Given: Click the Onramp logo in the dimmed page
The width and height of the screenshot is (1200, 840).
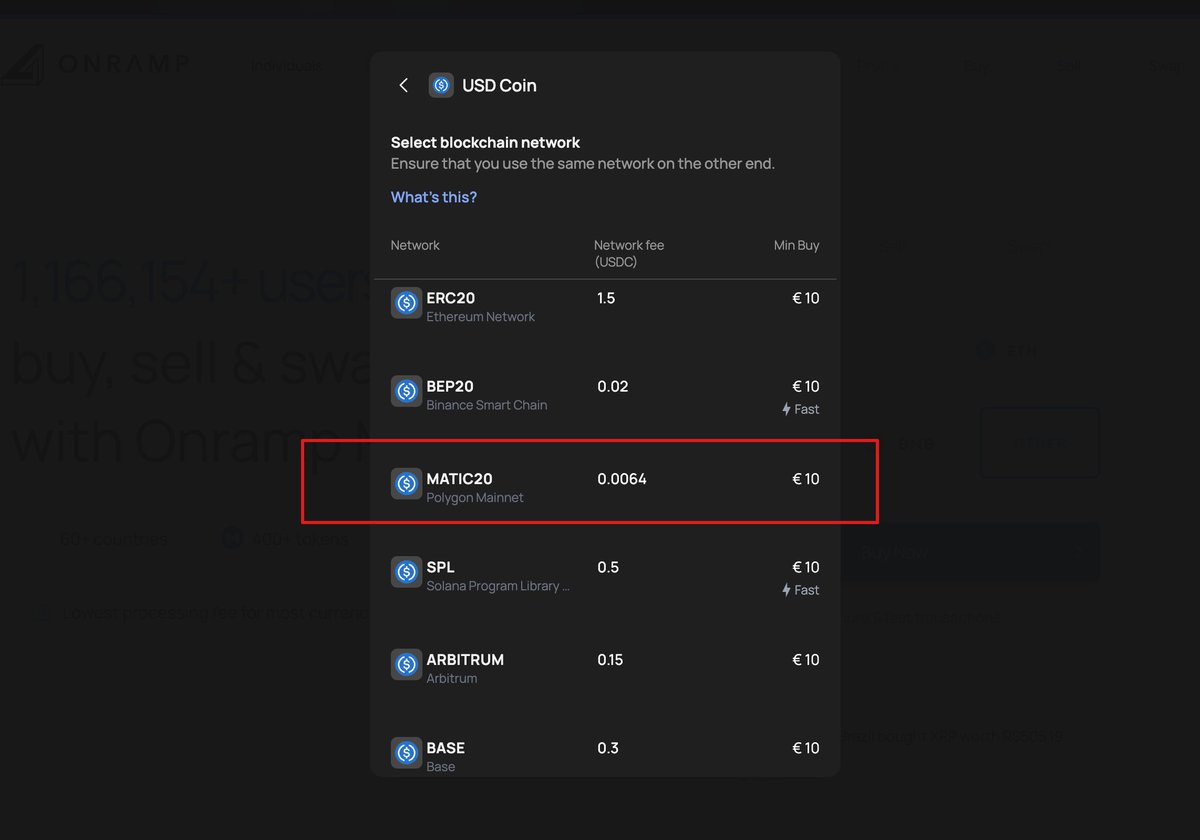Looking at the screenshot, I should [x=94, y=64].
